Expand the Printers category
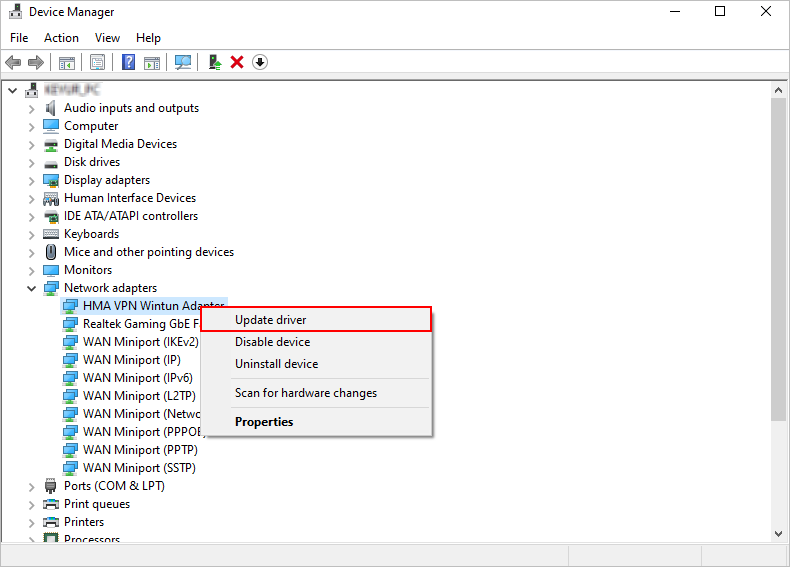The image size is (790, 567). (31, 523)
